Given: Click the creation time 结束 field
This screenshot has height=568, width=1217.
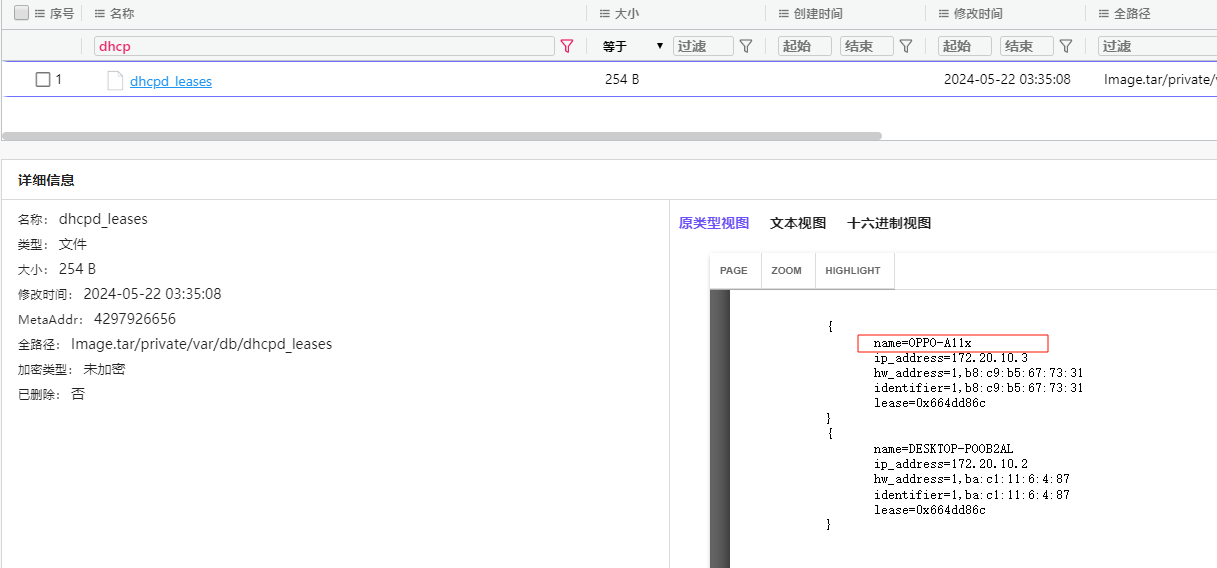Looking at the screenshot, I should pyautogui.click(x=867, y=46).
